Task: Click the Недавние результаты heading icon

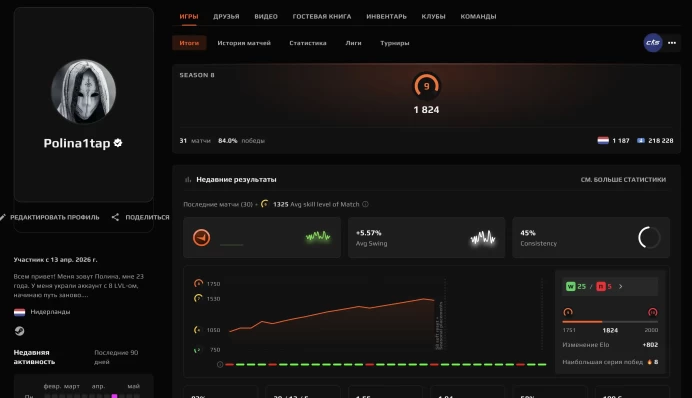Action: pos(188,180)
